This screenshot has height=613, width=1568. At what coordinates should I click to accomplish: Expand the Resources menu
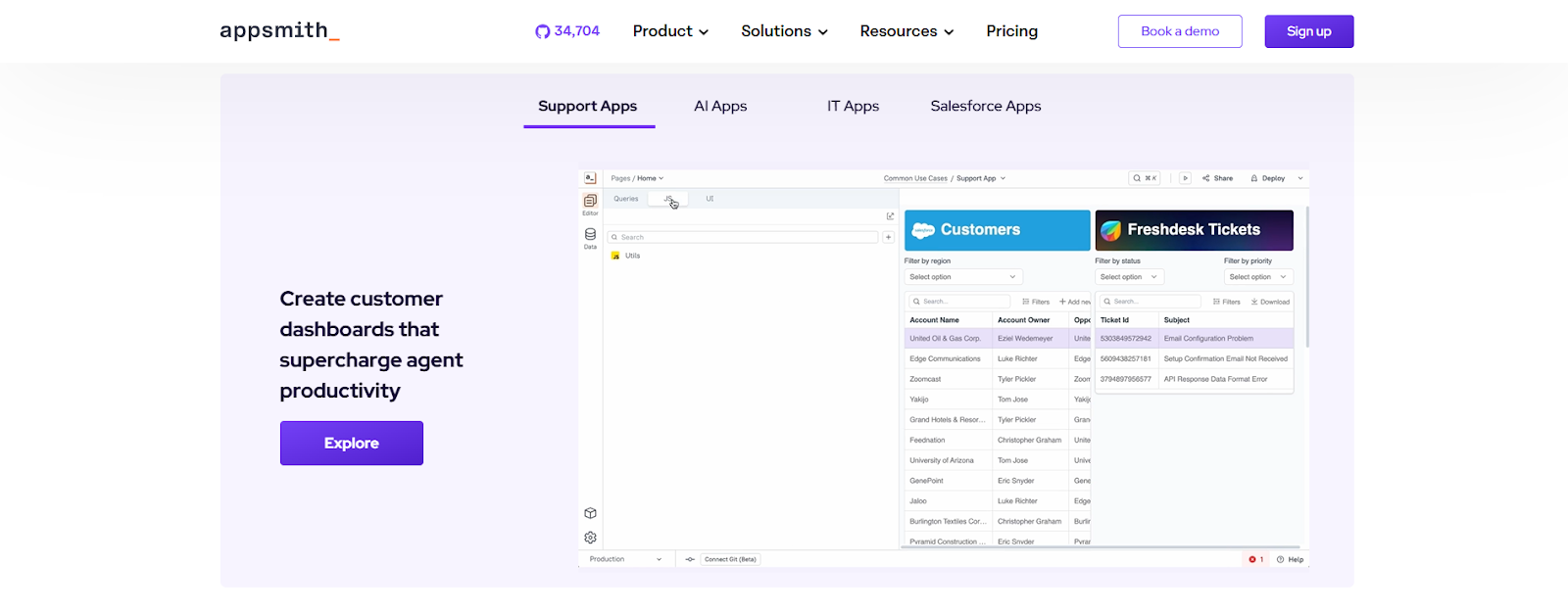point(906,31)
